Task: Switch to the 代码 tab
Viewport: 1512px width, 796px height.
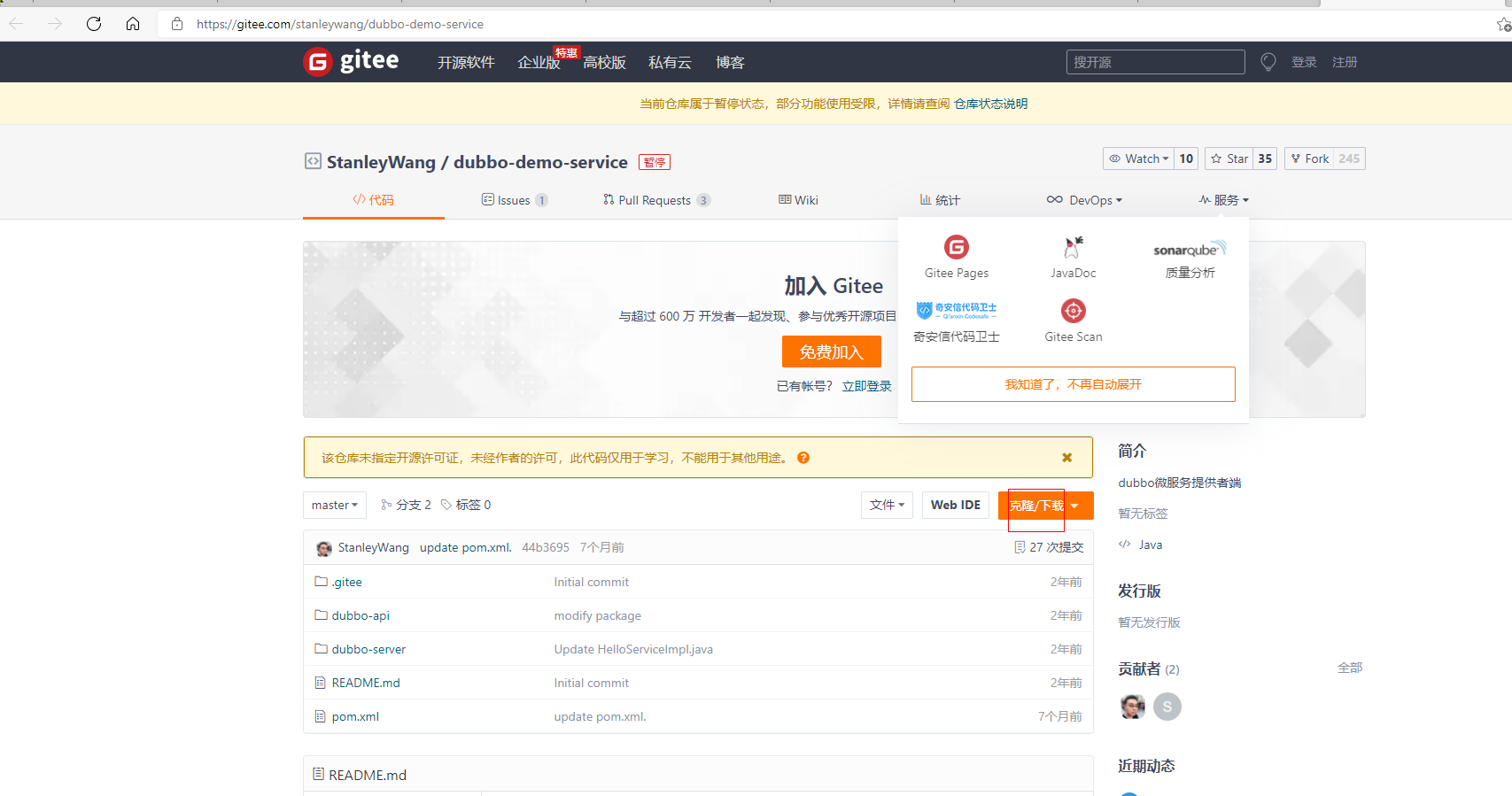Action: [373, 200]
